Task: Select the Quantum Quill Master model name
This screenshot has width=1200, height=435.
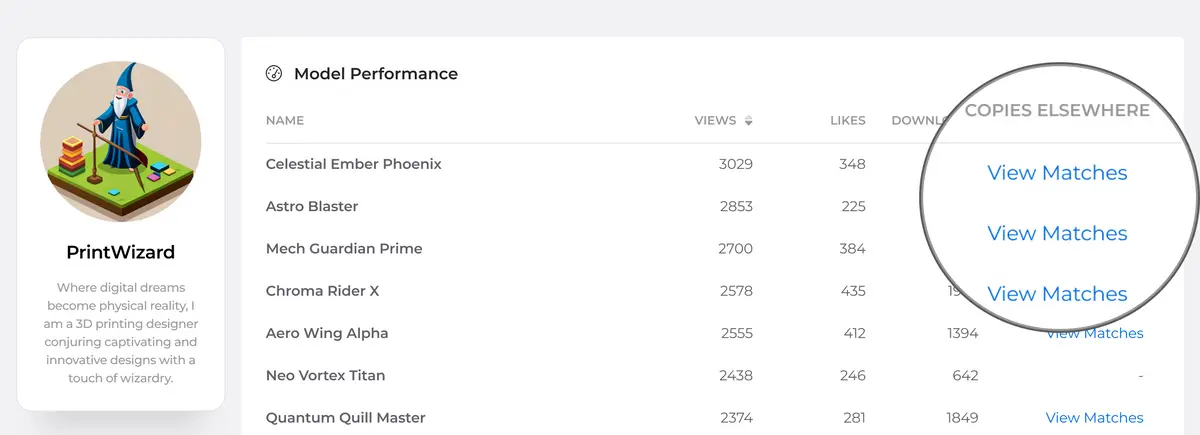Action: pos(345,417)
